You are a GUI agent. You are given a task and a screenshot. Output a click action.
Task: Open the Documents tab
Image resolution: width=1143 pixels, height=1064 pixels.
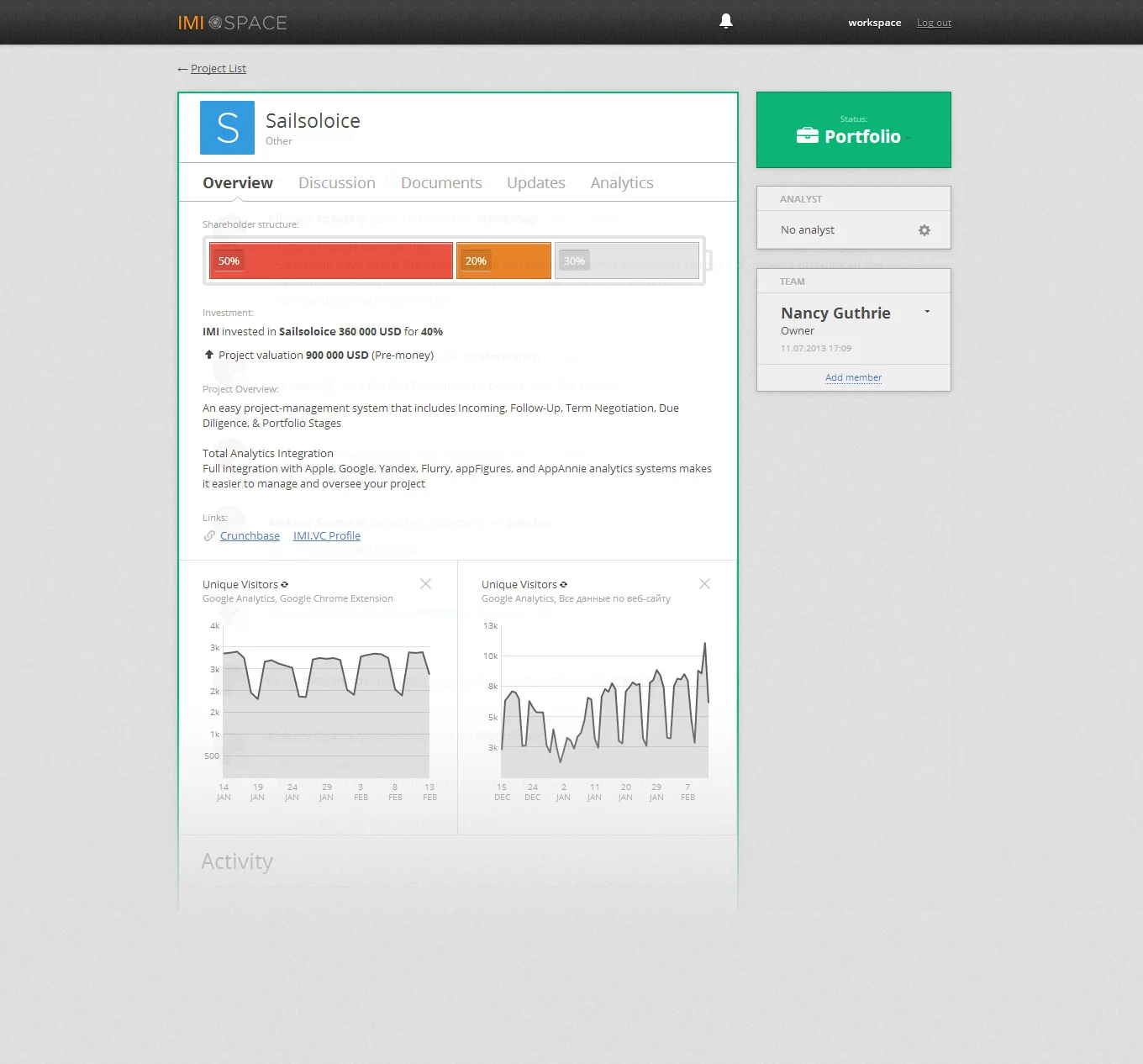(441, 182)
